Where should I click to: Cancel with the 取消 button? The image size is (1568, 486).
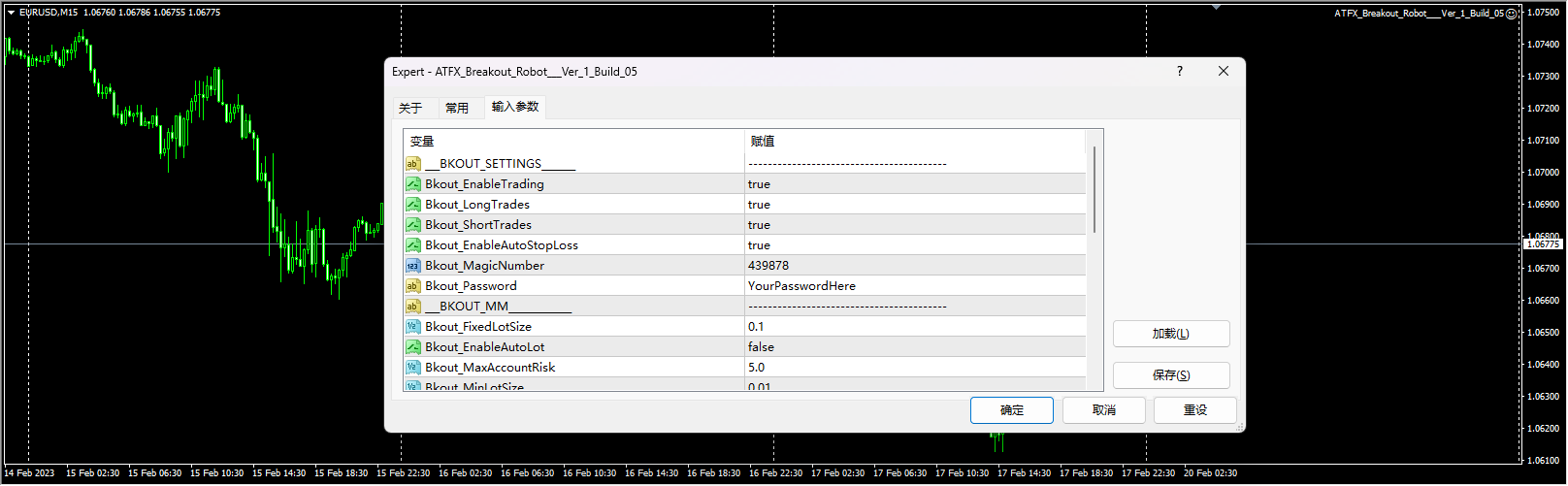click(x=1104, y=410)
